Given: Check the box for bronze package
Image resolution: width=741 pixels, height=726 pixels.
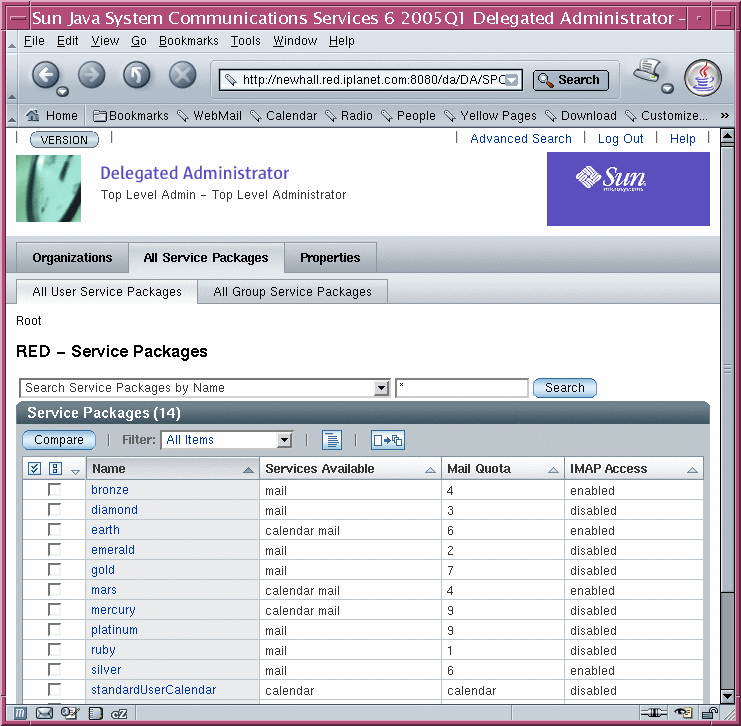Looking at the screenshot, I should coord(54,490).
